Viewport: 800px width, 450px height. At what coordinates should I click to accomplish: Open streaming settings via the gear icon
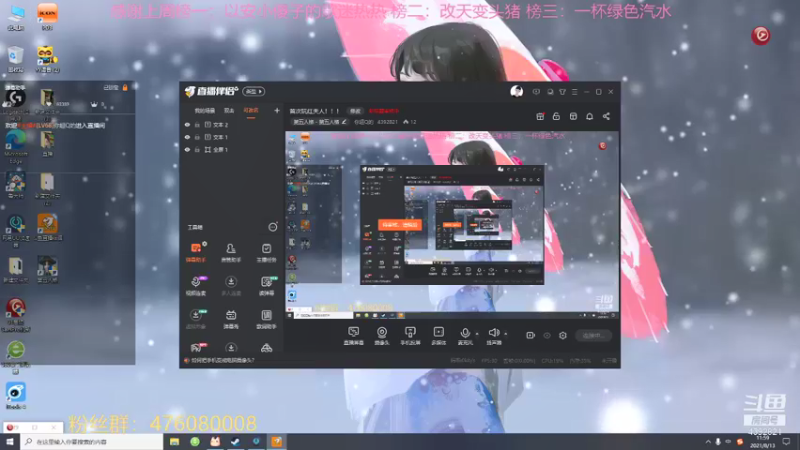[x=563, y=335]
